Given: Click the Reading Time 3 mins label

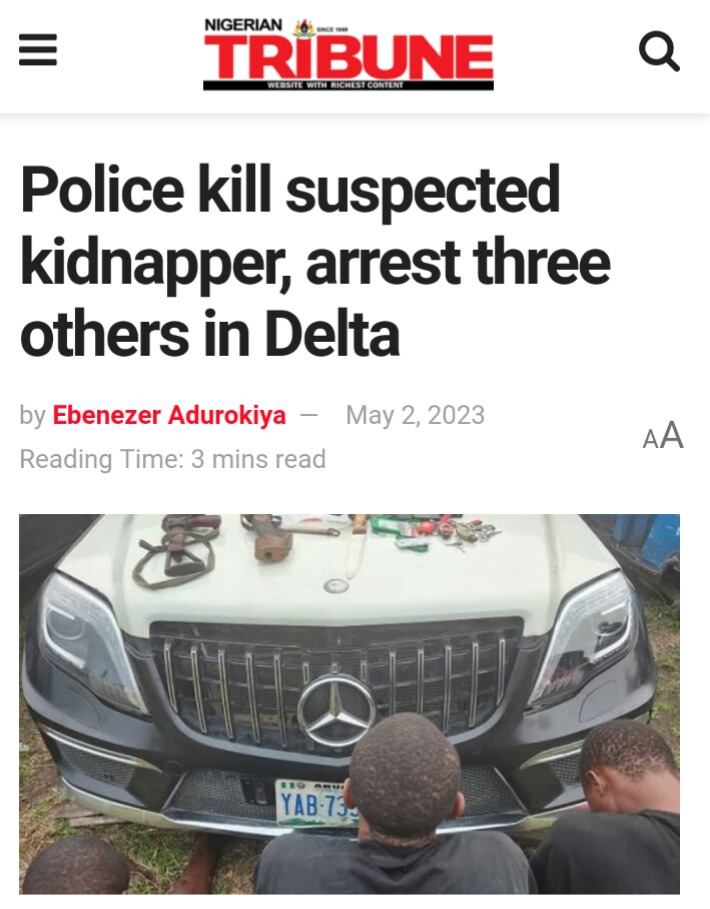Looking at the screenshot, I should point(173,459).
